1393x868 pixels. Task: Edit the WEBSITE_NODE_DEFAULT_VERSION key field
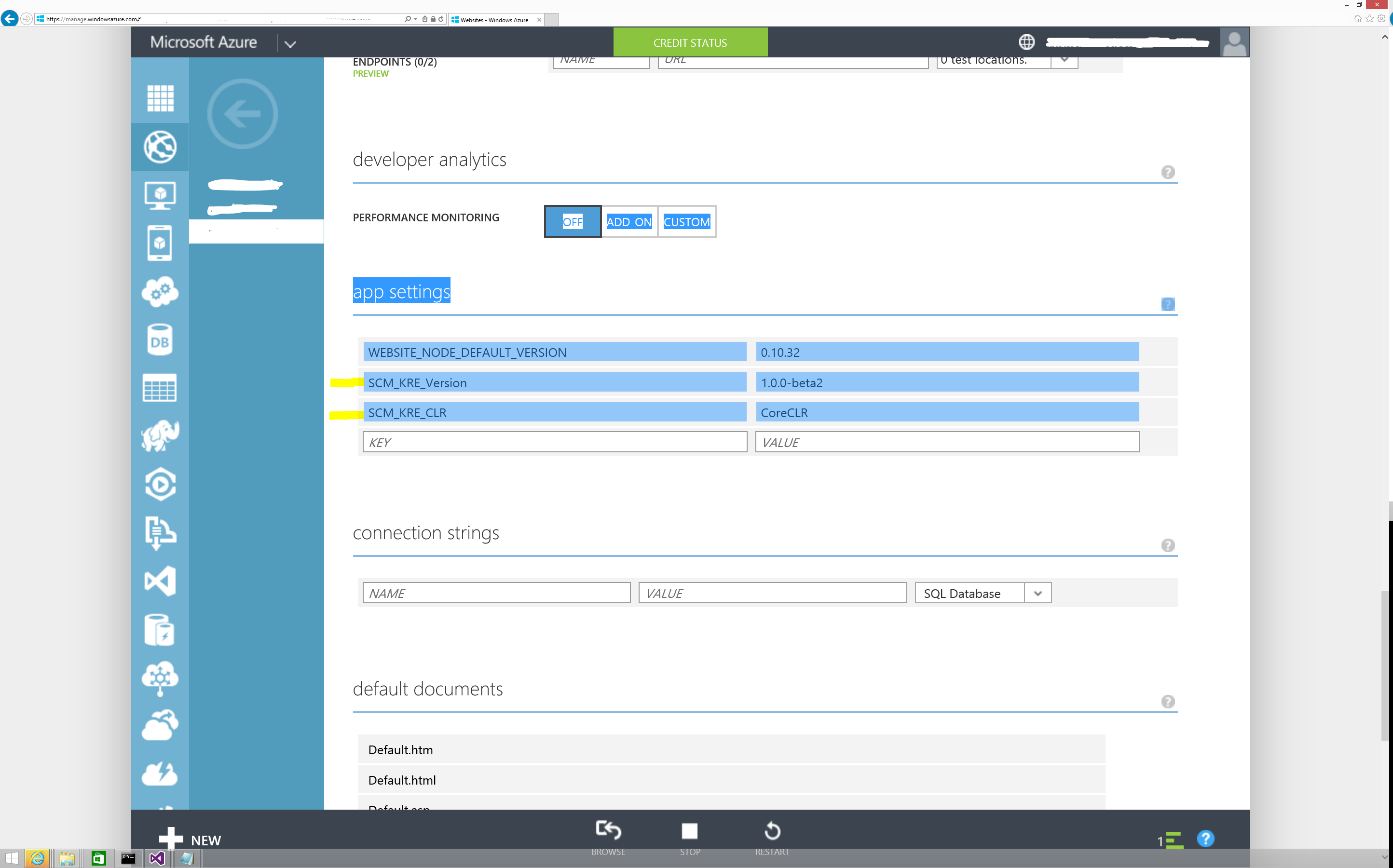pos(555,352)
